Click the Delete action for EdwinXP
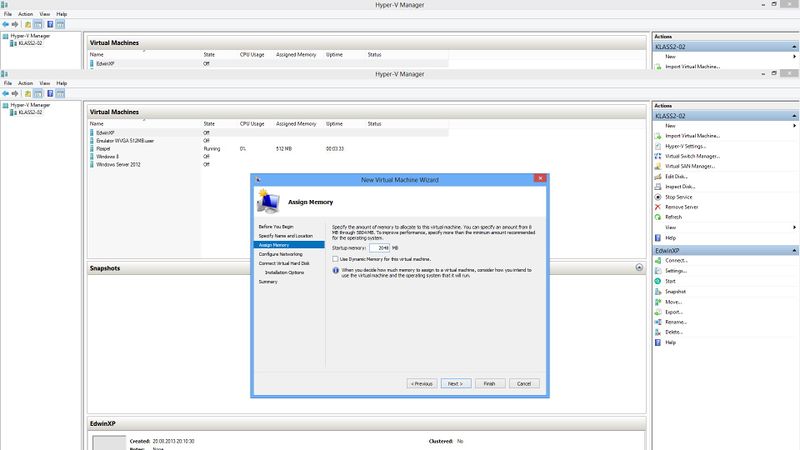 click(673, 332)
